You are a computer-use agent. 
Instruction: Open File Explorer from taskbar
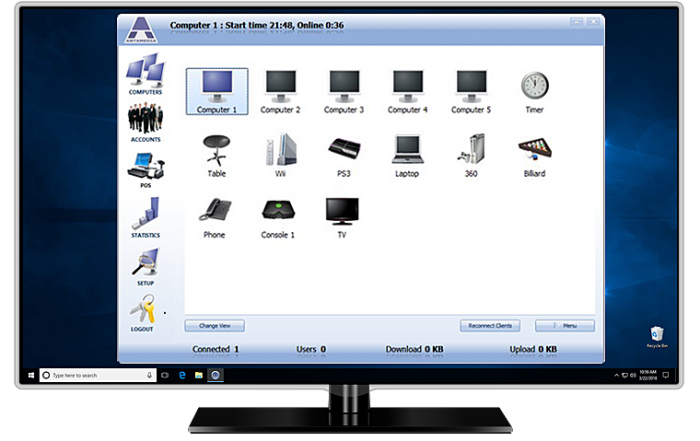tap(199, 375)
